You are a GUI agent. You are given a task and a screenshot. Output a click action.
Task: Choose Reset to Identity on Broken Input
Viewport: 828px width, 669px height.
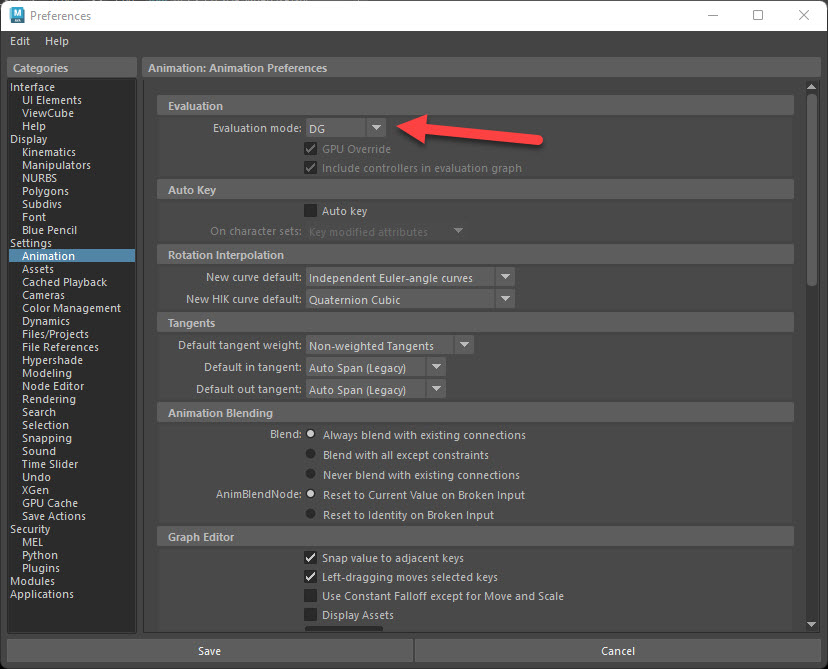[x=313, y=514]
